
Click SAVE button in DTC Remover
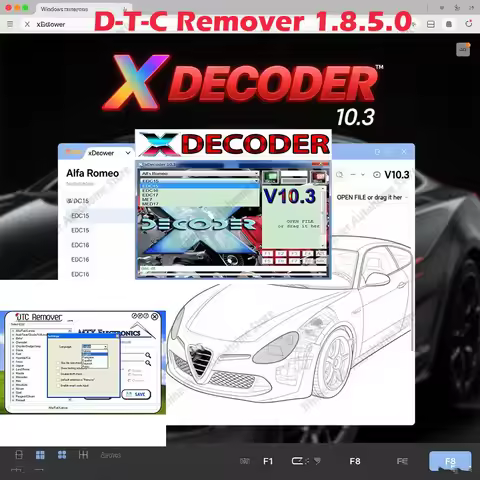tap(136, 394)
